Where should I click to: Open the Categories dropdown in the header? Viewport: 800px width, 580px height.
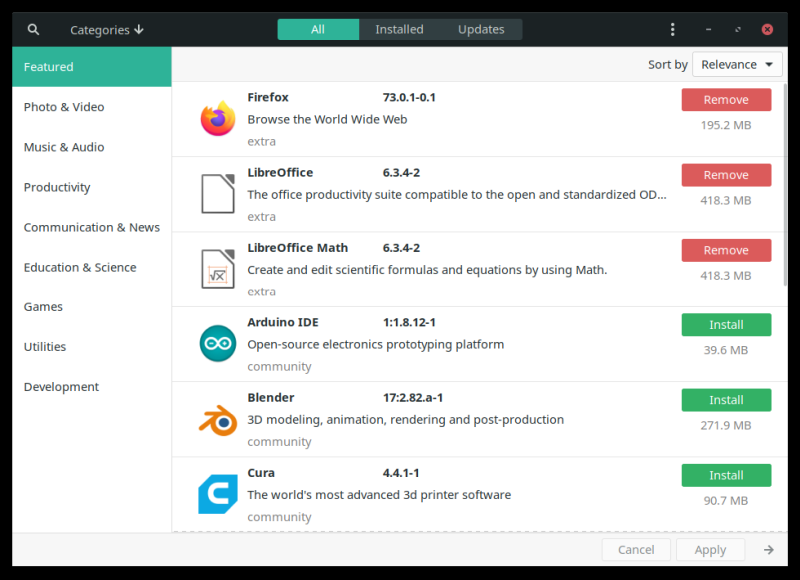[106, 29]
